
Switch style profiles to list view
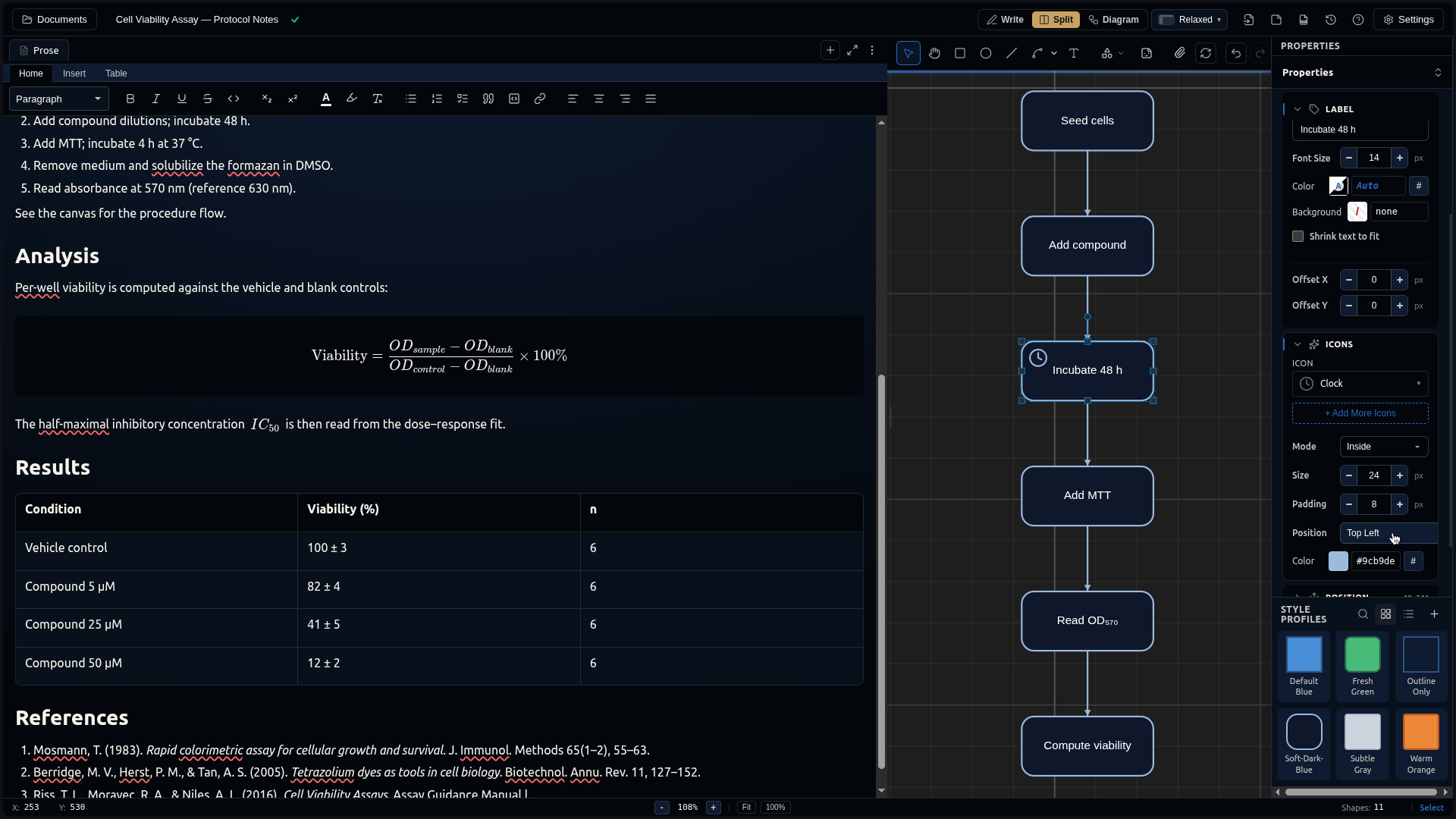(x=1409, y=614)
